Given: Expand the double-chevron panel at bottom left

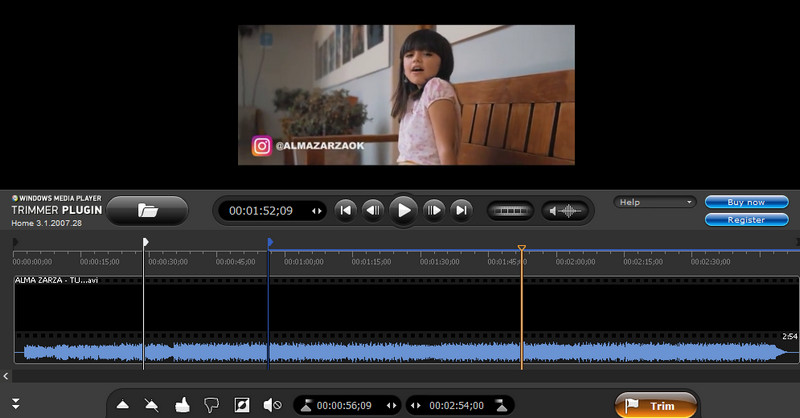Looking at the screenshot, I should [x=15, y=404].
